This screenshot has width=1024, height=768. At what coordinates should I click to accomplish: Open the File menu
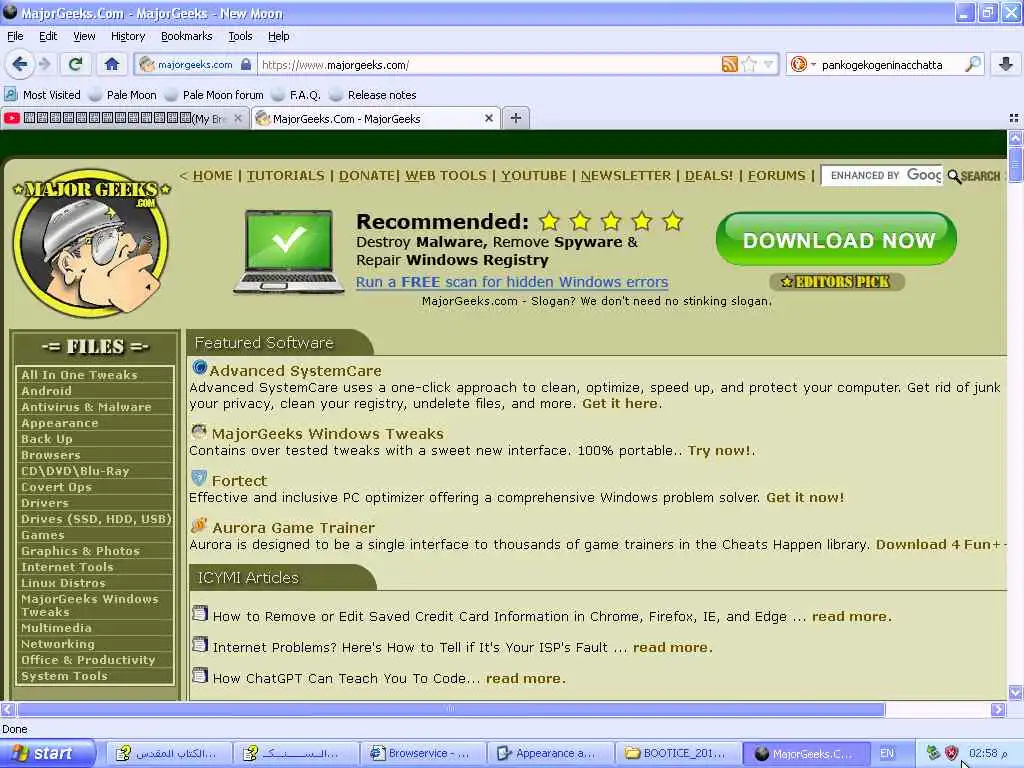coord(15,36)
